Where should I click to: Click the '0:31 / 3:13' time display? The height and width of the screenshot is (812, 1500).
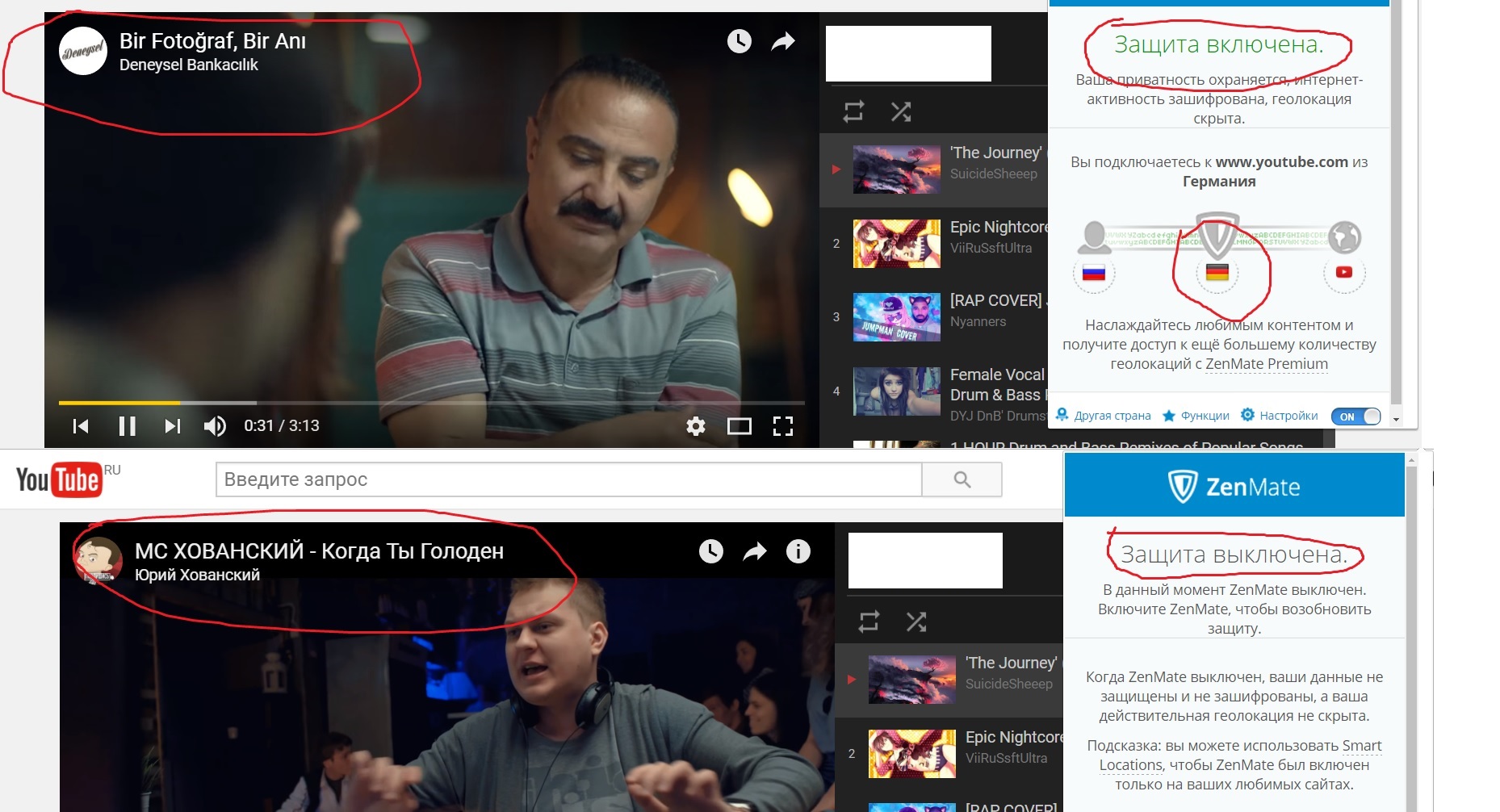point(282,425)
